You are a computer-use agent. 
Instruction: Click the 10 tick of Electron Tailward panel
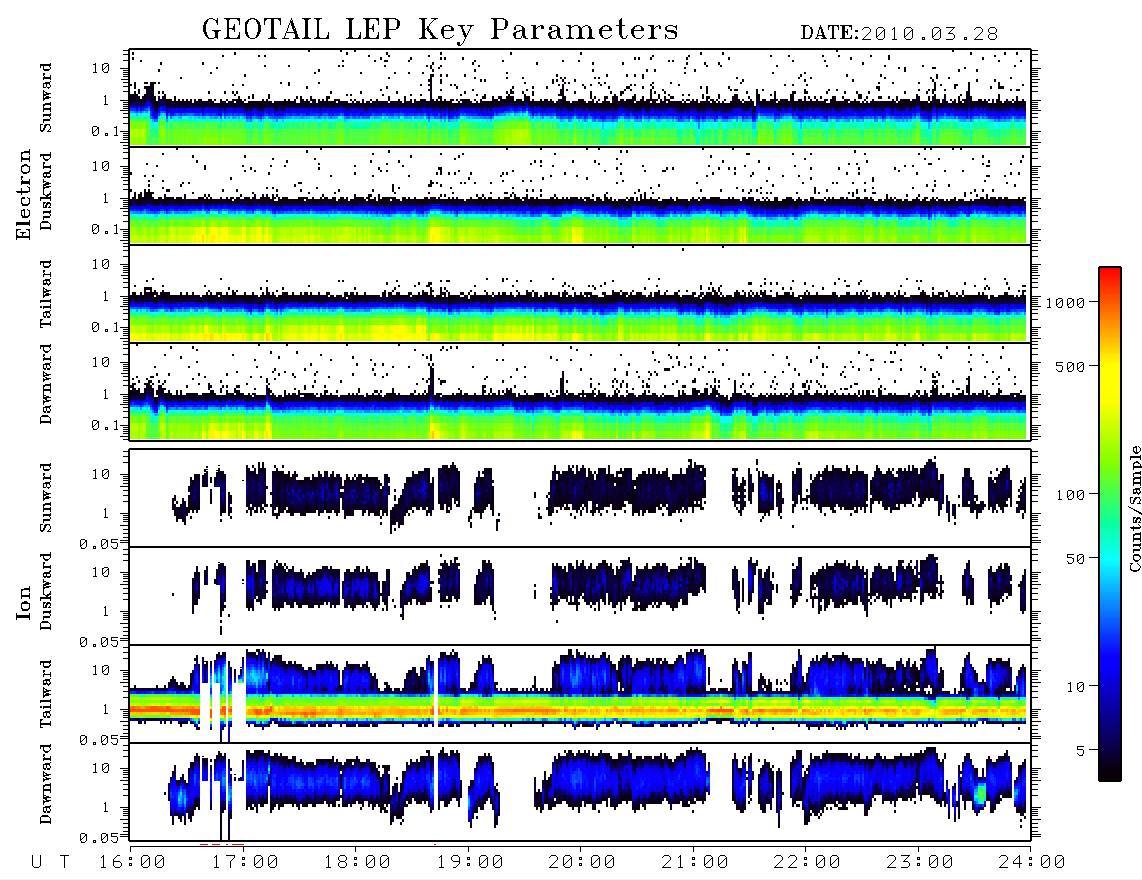point(101,264)
